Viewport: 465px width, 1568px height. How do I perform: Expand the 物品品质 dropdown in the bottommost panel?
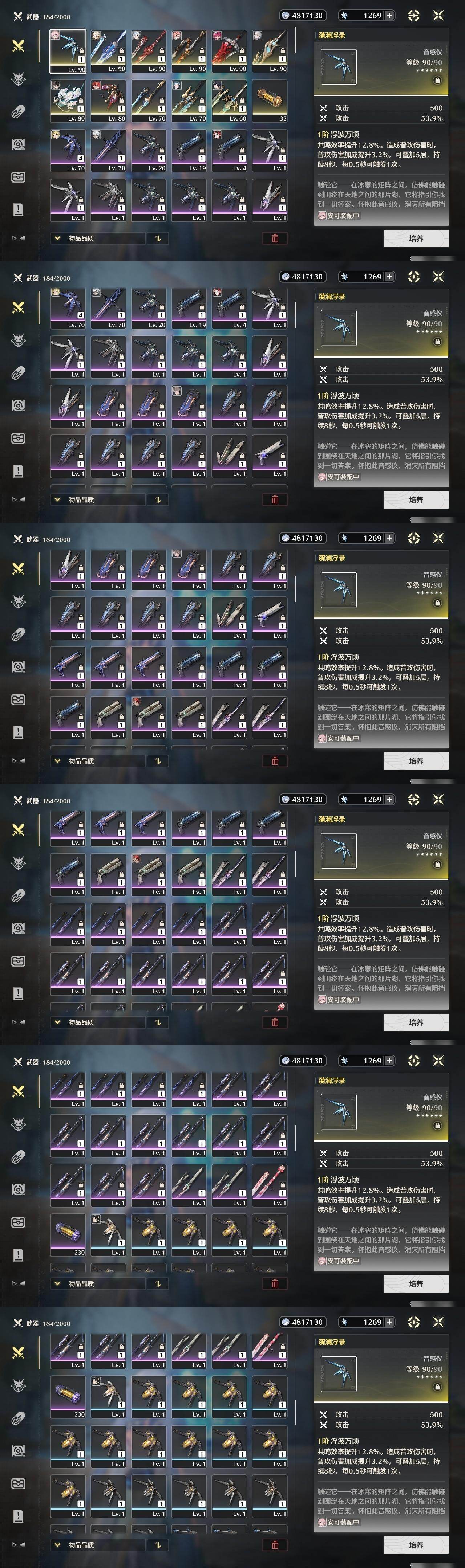98,1544
